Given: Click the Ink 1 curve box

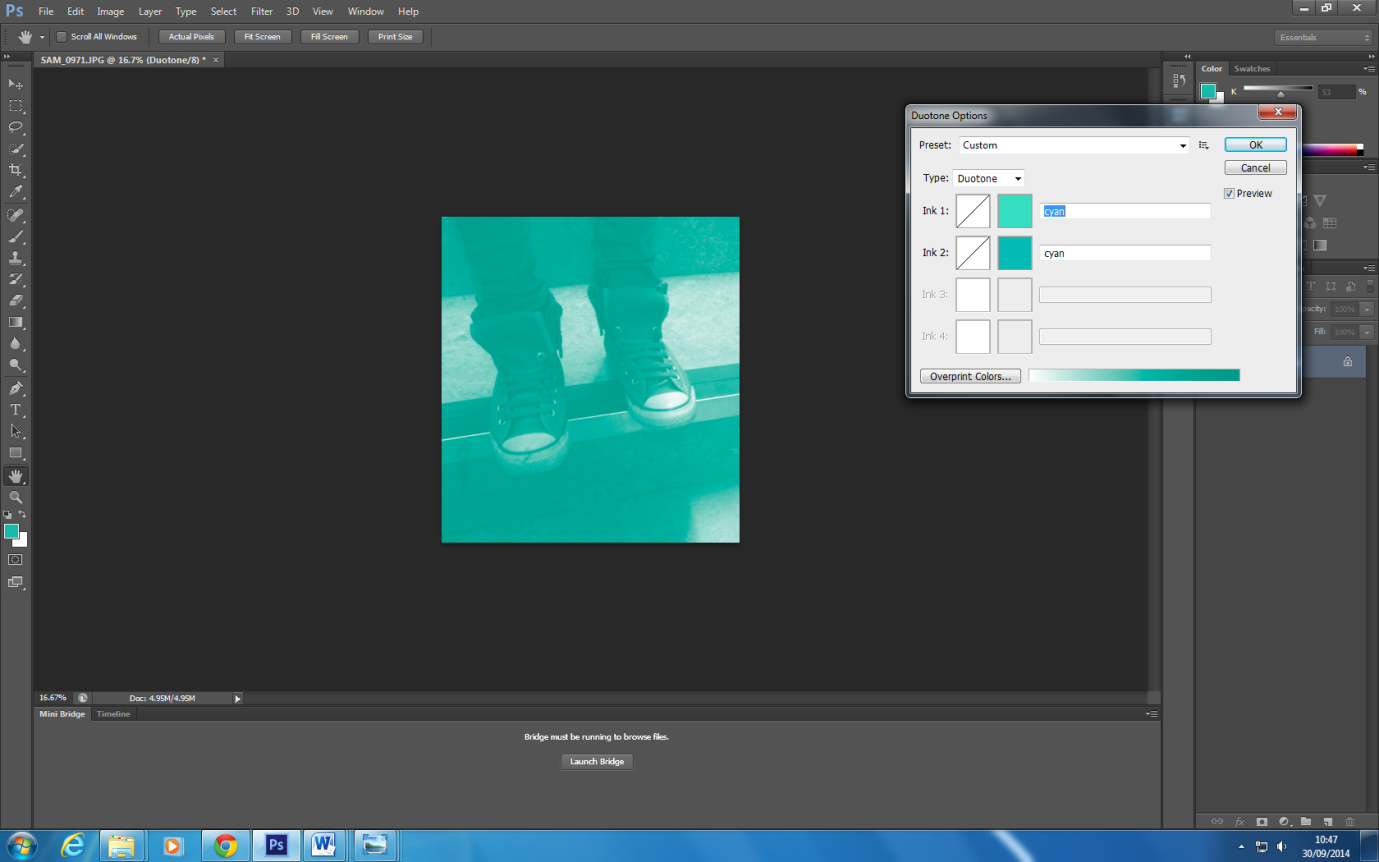Looking at the screenshot, I should tap(973, 211).
